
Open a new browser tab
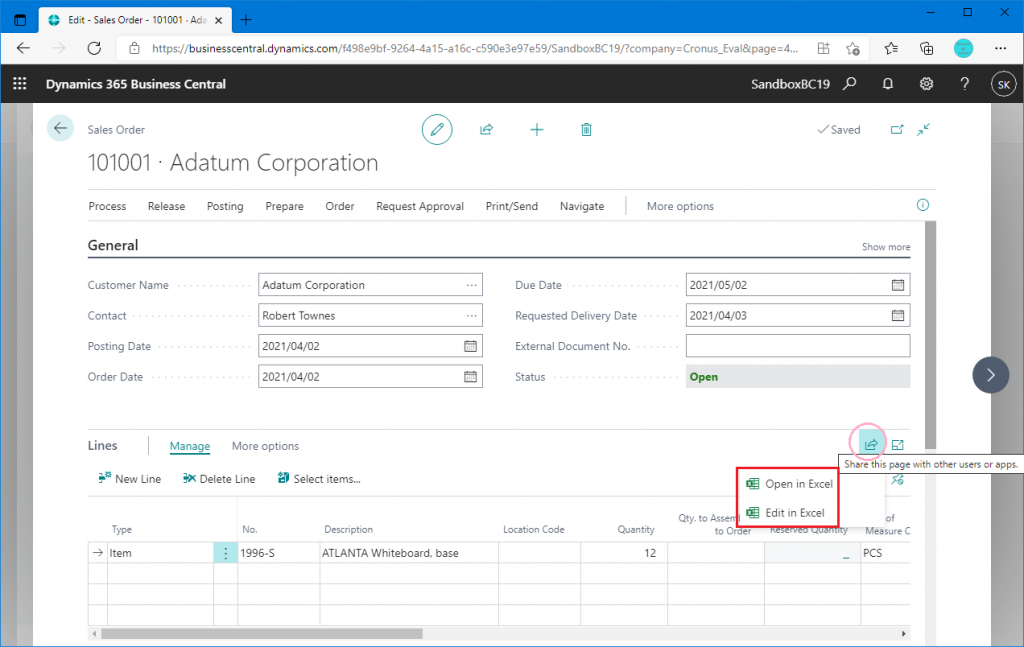point(246,20)
